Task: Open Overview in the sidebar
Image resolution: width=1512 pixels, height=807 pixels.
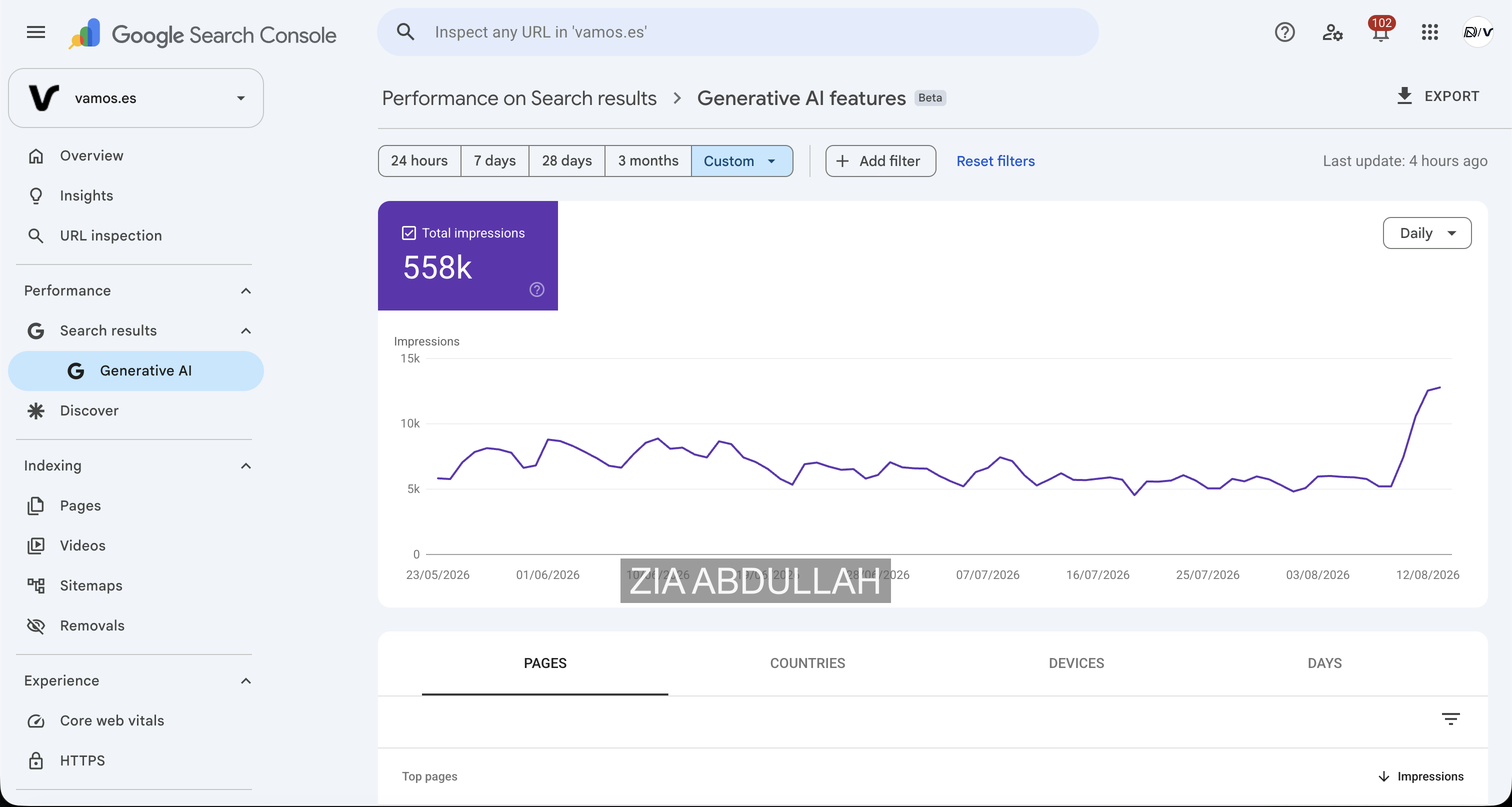Action: tap(135, 155)
